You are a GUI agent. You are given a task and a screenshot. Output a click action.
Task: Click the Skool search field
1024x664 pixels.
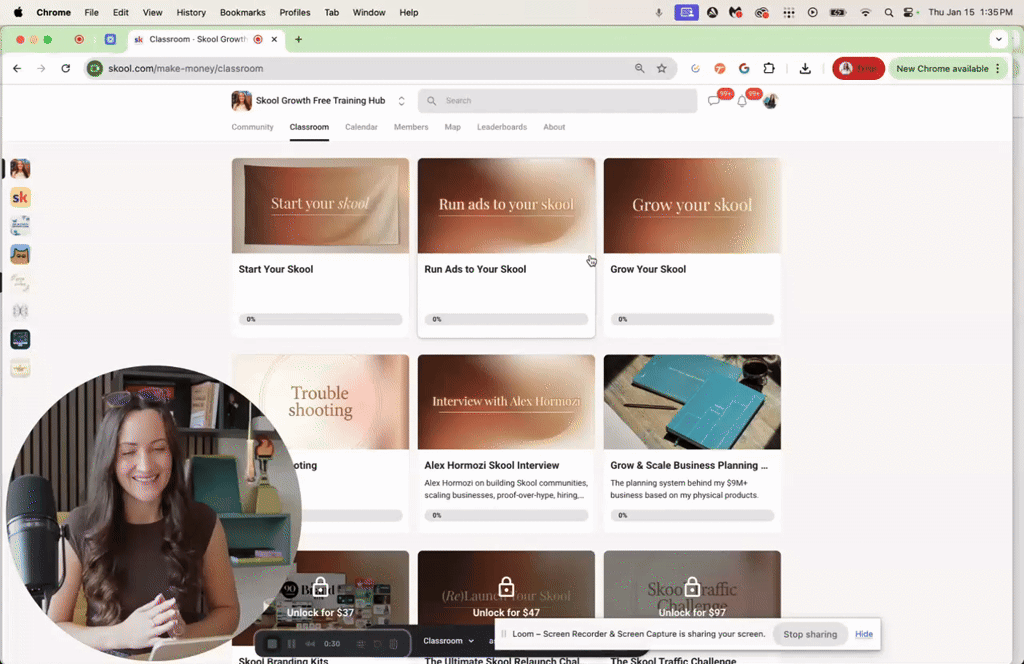pyautogui.click(x=557, y=101)
